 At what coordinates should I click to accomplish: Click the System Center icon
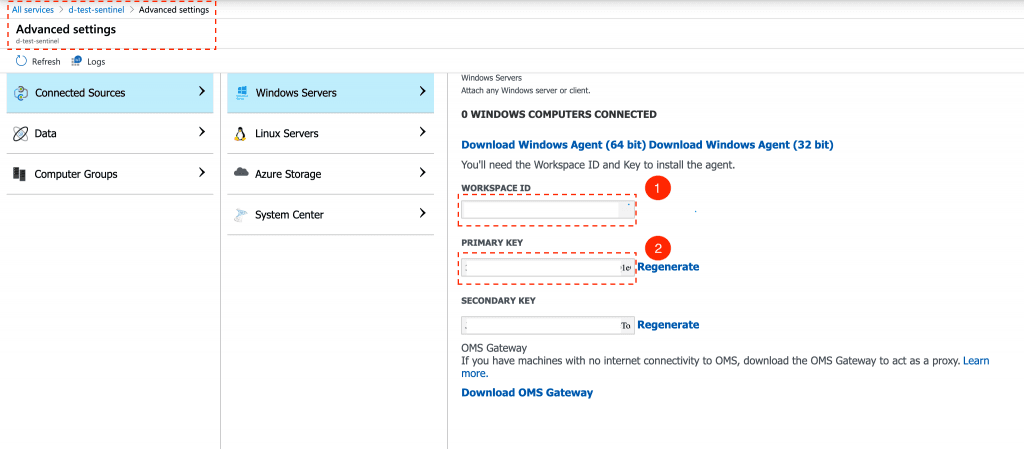click(241, 214)
